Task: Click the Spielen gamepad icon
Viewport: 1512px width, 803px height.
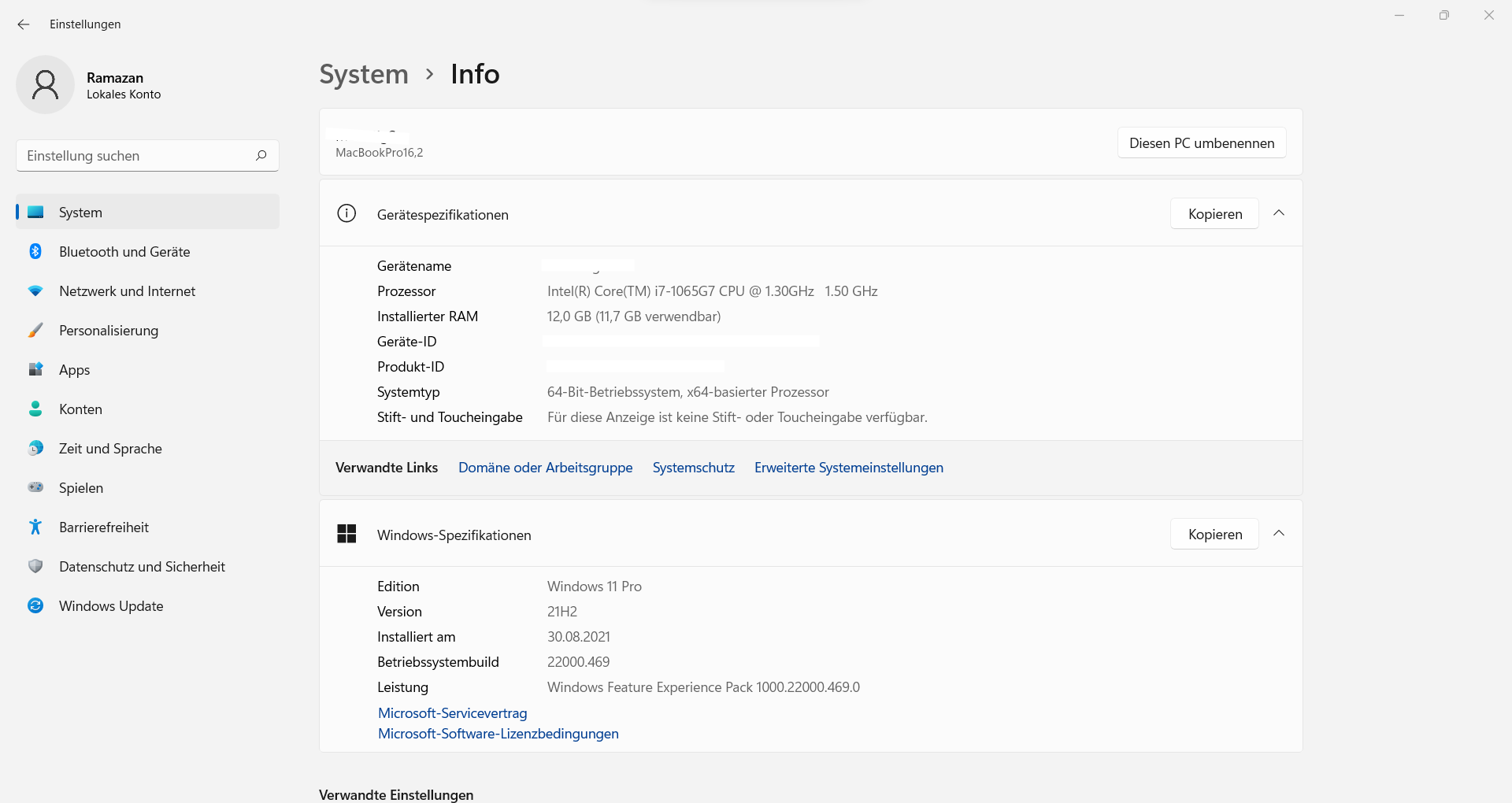Action: 35,487
